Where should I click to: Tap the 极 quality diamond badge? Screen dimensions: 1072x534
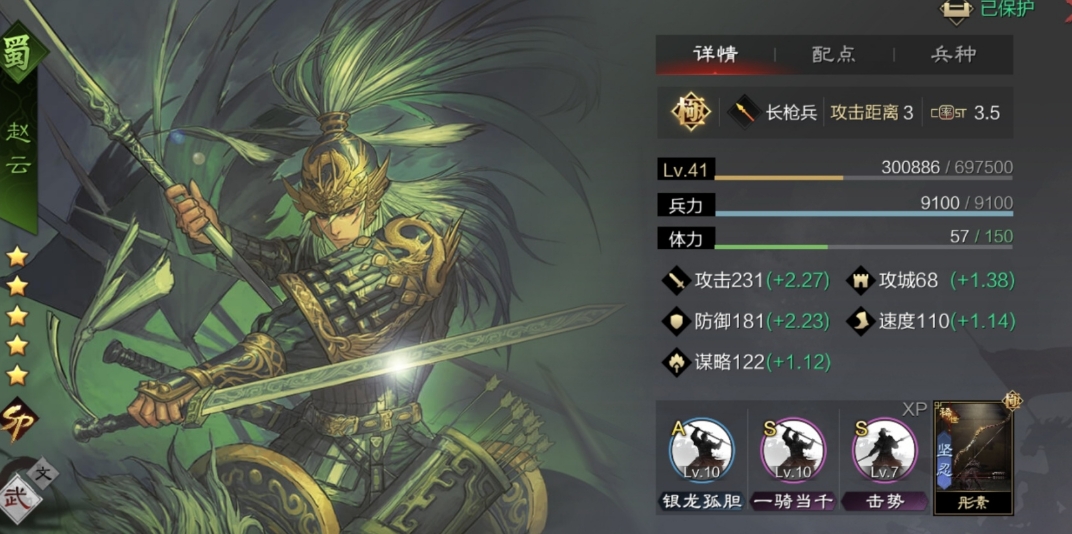690,113
